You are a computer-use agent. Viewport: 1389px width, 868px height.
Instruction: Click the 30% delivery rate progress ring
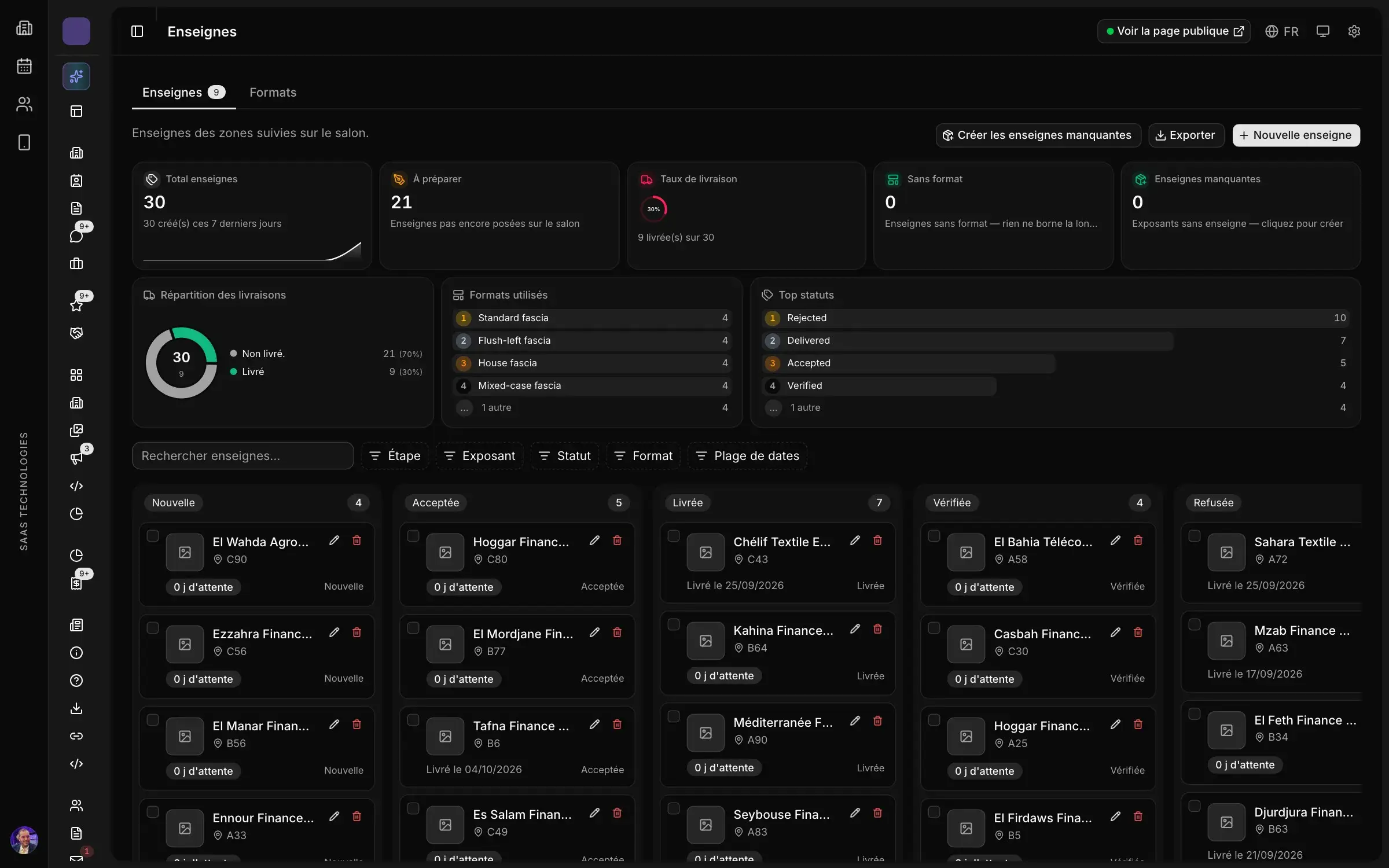coord(653,209)
